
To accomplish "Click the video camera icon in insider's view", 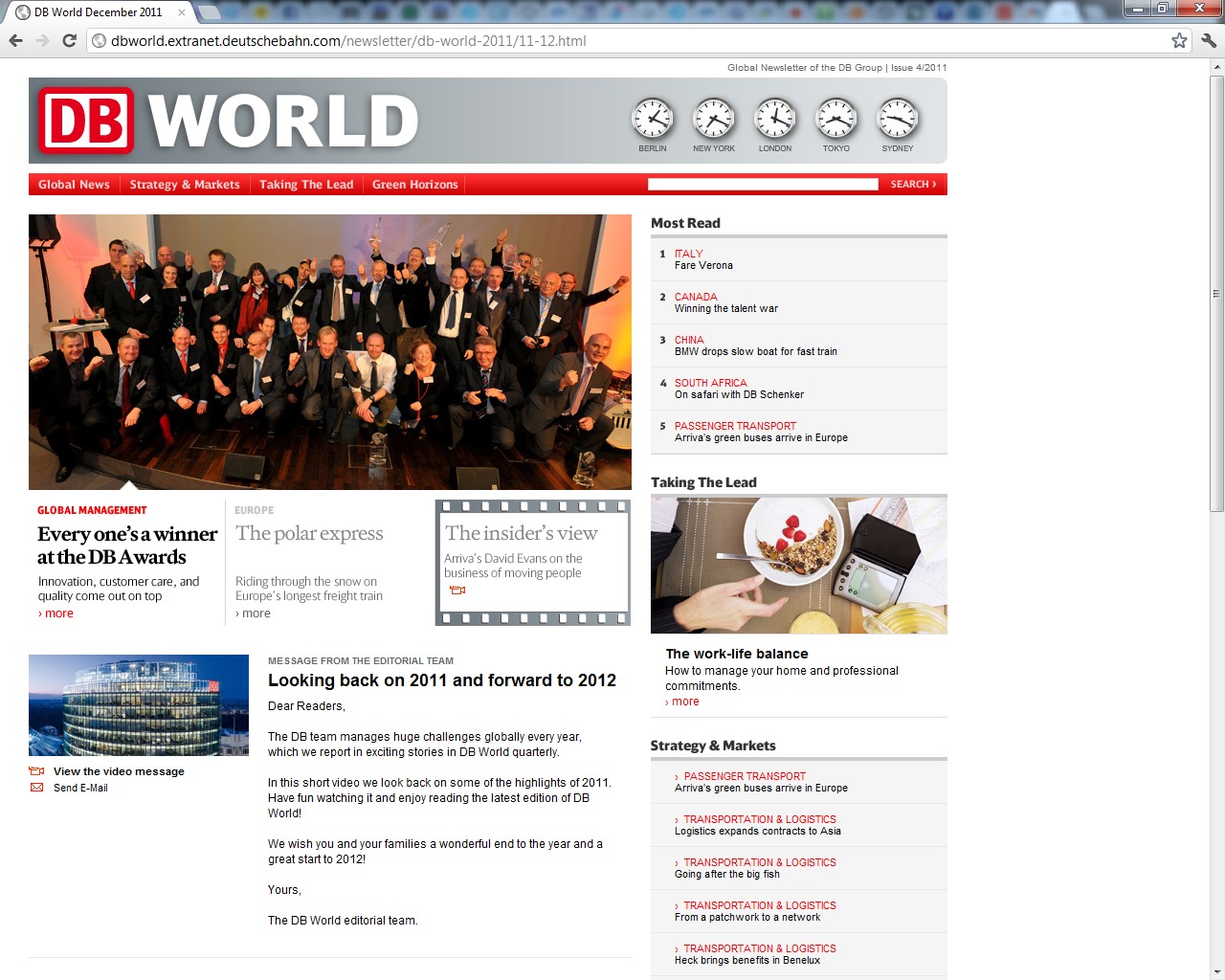I will [x=457, y=590].
